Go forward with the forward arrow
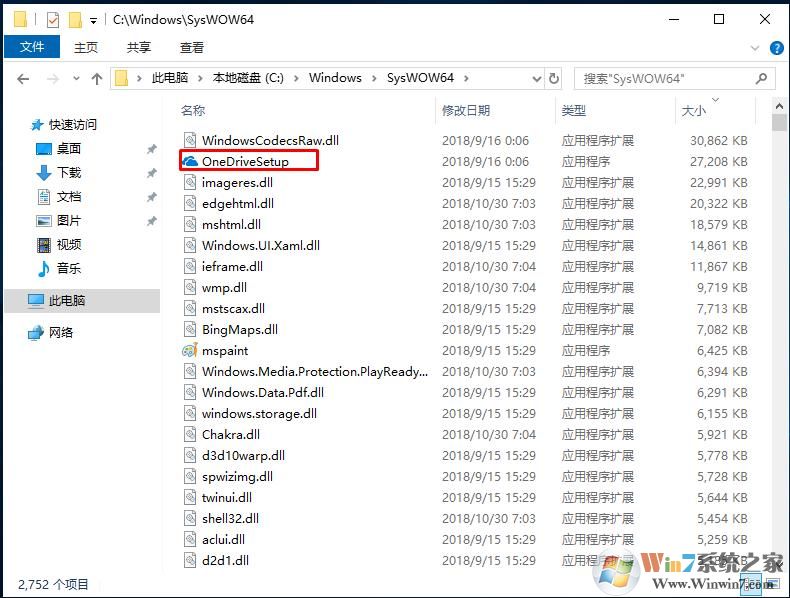Screen dimensions: 790x598 tap(52, 79)
